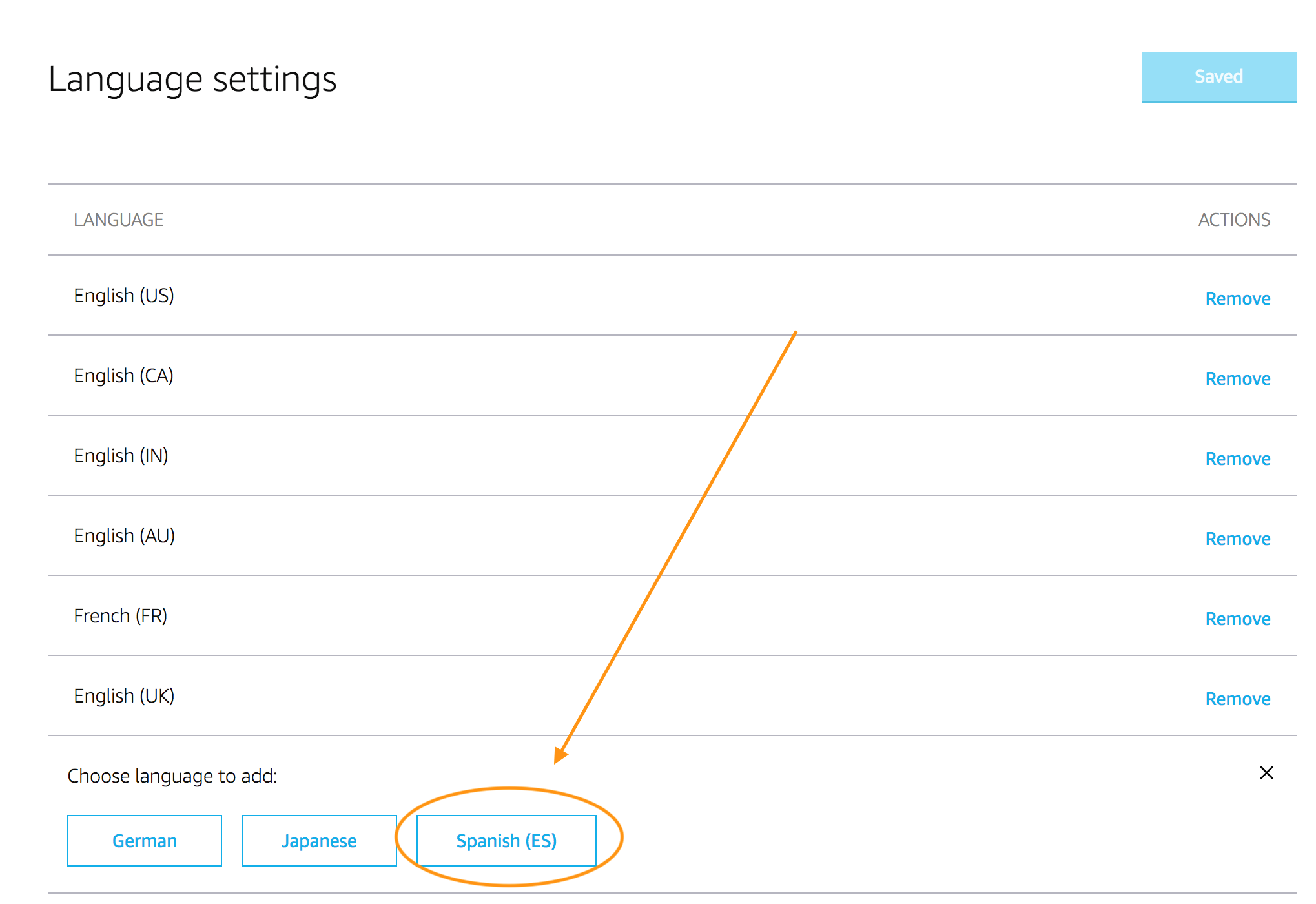Viewport: 1316px width, 904px height.
Task: Select the English (AU) row
Action: pos(123,535)
